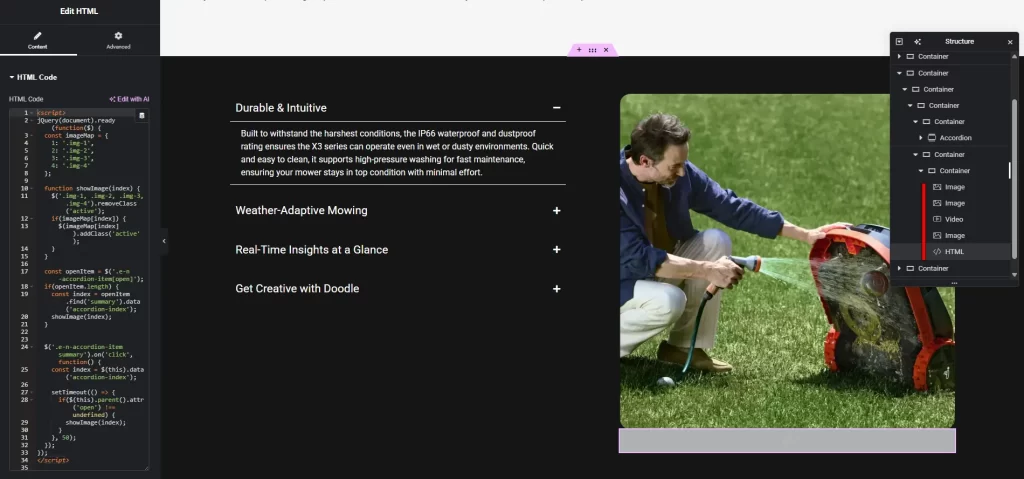Toggle fold arrow on code line 10
The image size is (1024, 479).
click(33, 188)
